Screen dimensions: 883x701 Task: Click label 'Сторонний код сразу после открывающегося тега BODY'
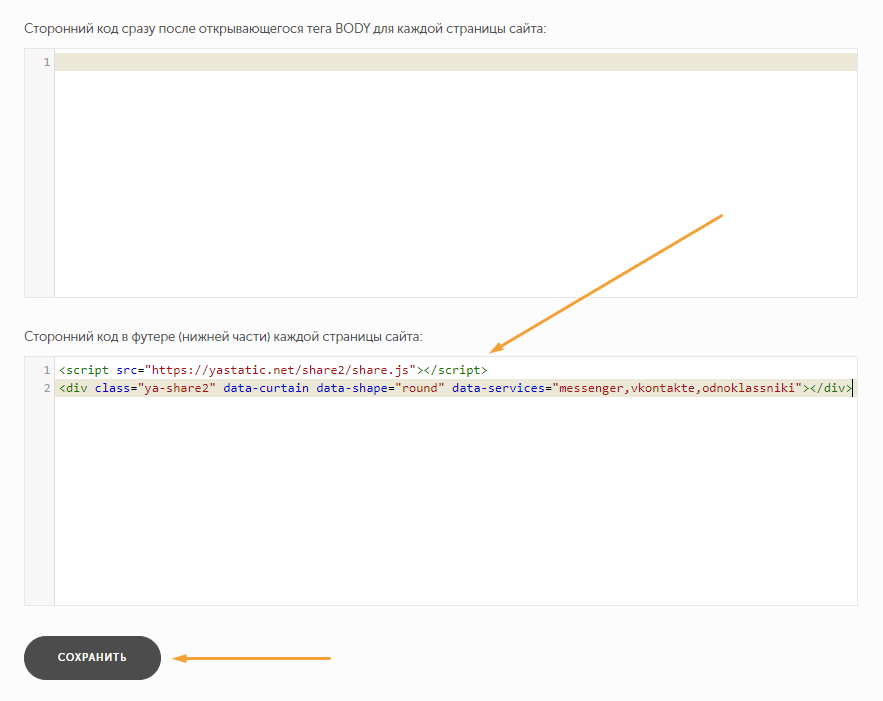click(x=285, y=28)
